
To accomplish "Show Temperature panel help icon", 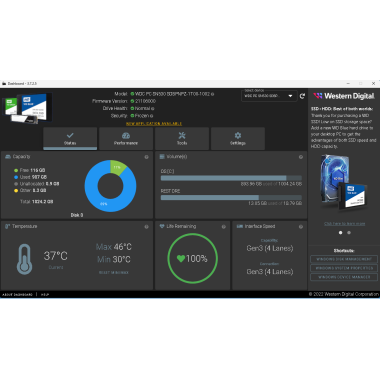I will click(x=146, y=227).
